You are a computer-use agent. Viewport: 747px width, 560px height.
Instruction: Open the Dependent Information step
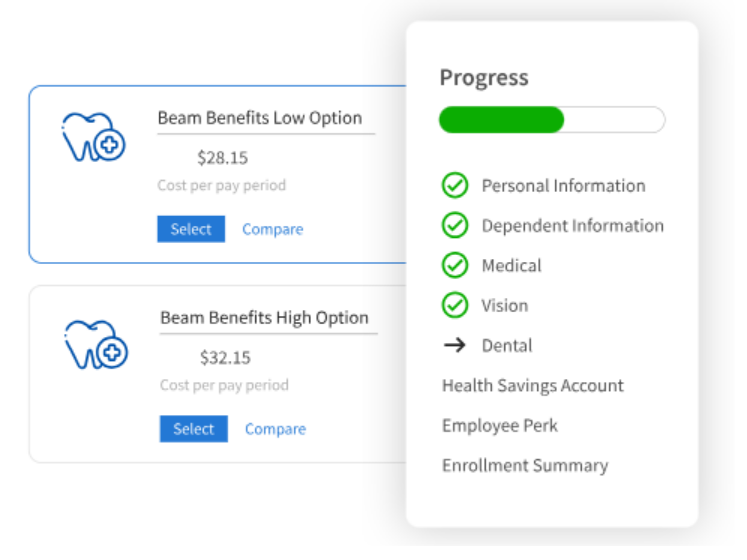(x=573, y=225)
